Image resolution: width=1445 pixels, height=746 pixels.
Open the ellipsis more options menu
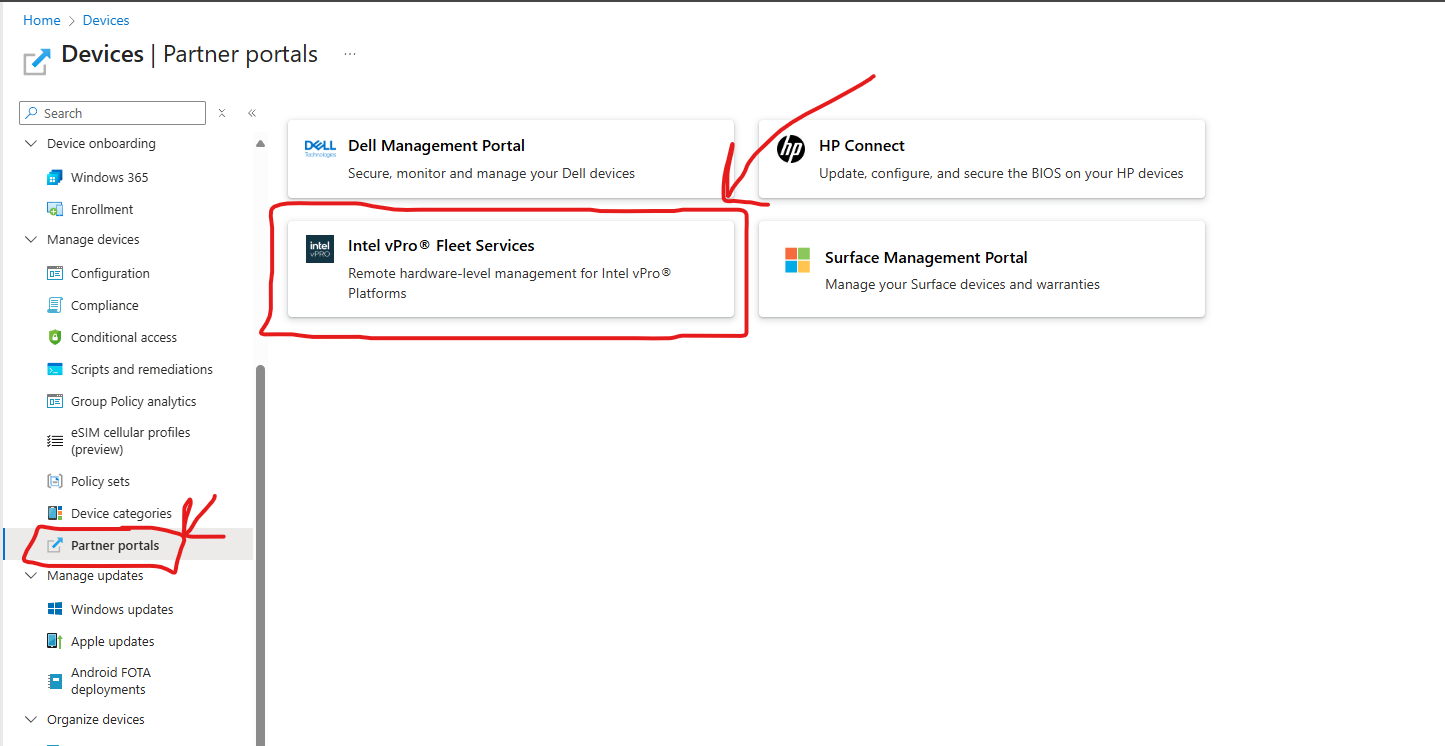[x=350, y=54]
